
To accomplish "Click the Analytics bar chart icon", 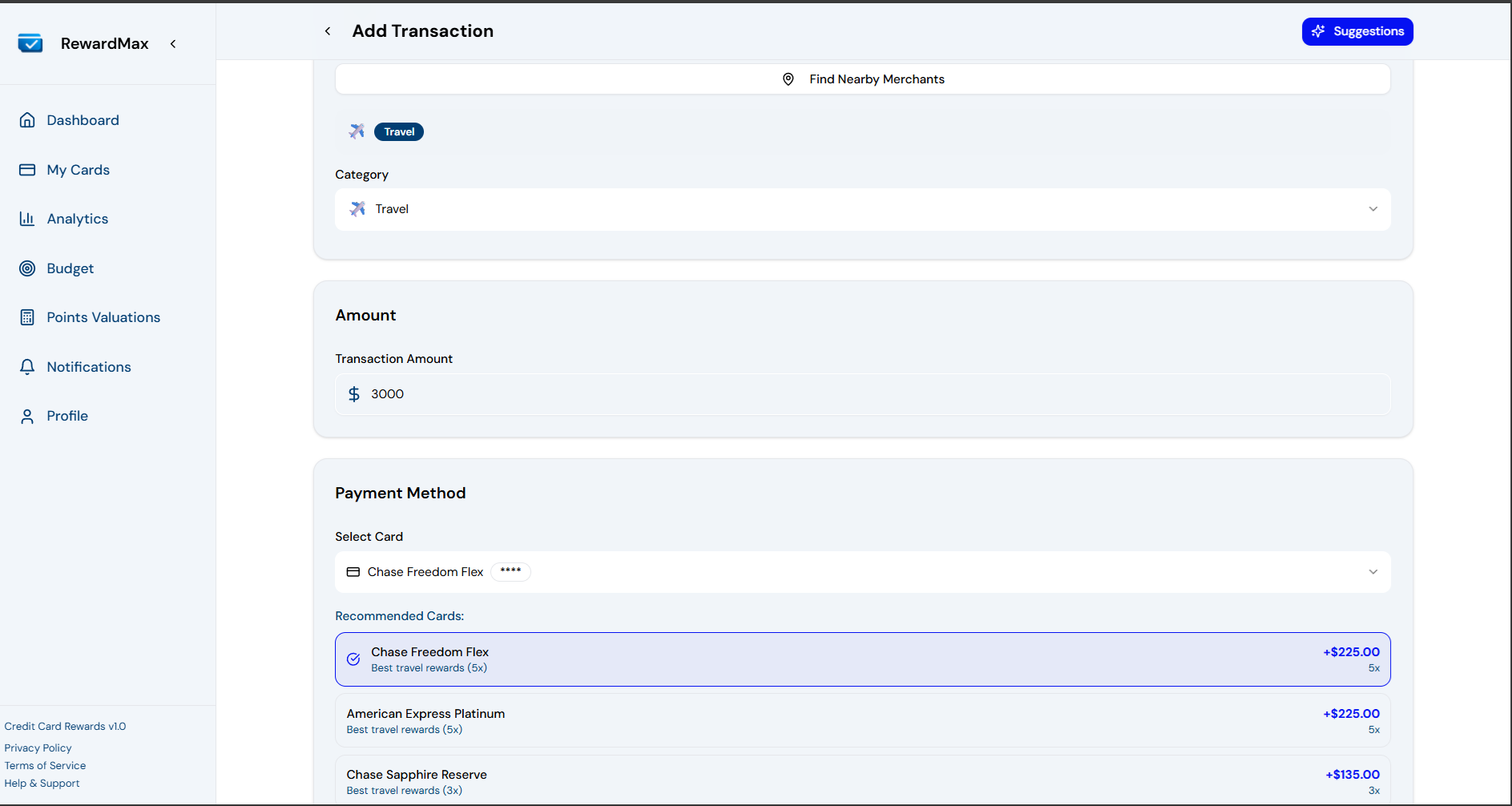I will coord(27,219).
